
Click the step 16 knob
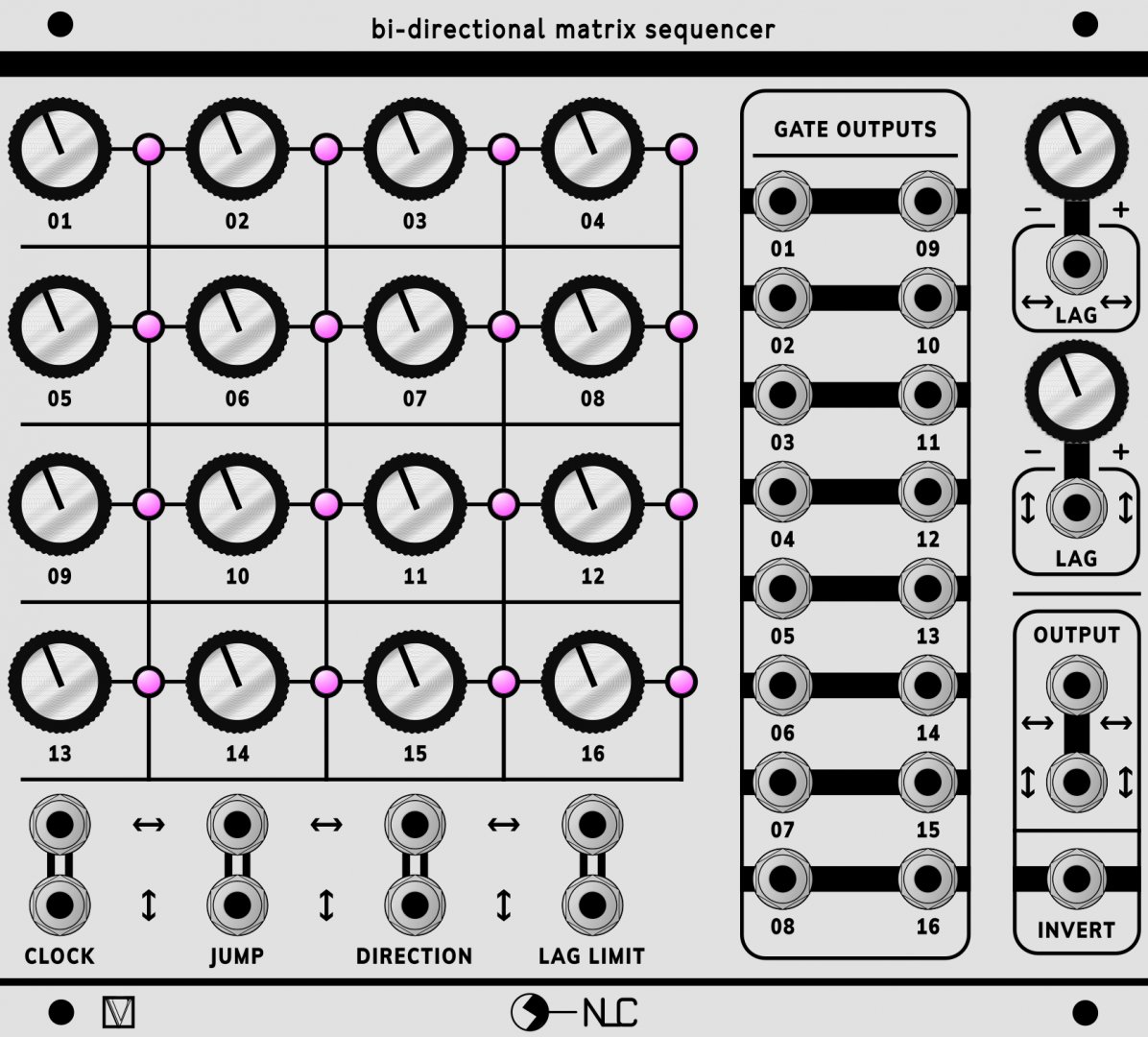(x=592, y=683)
